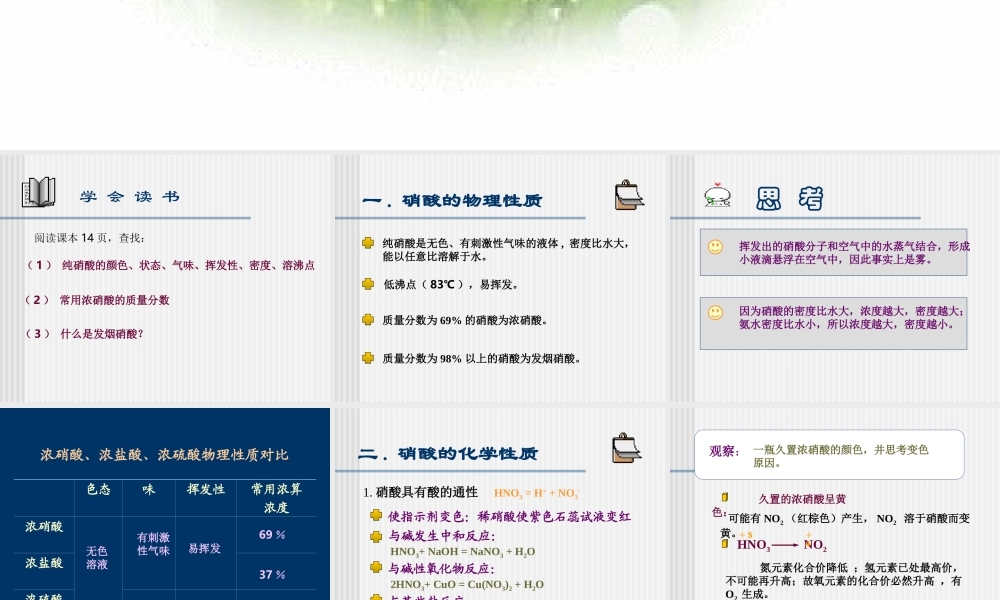This screenshot has width=1000, height=600.
Task: Click the table header 味
Action: pyautogui.click(x=149, y=489)
